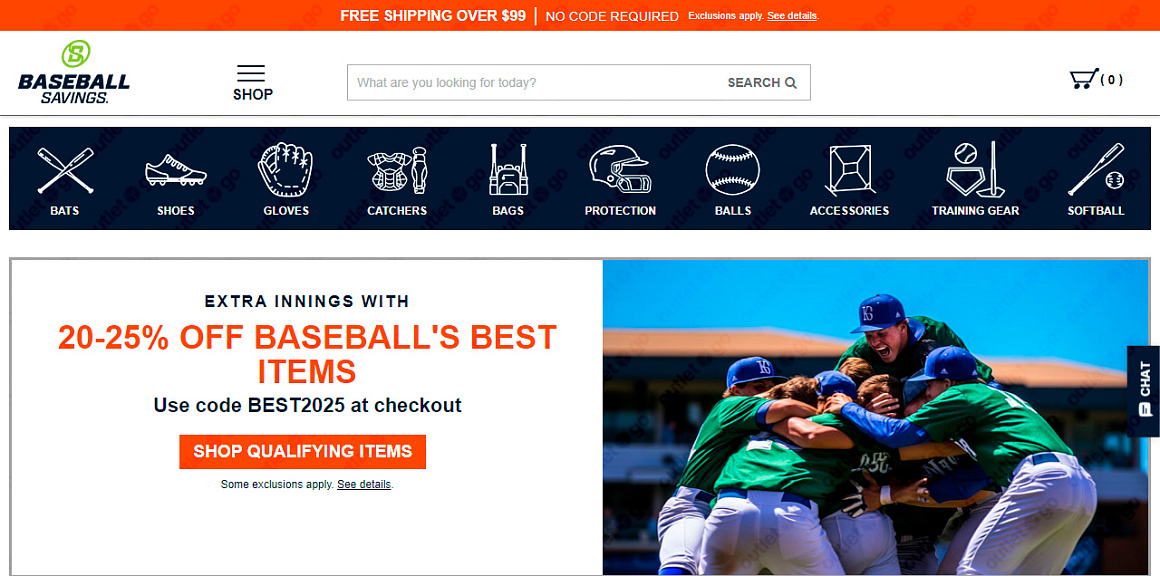Expand the hamburger Shop menu
Screen dimensions: 1160x576
(252, 83)
